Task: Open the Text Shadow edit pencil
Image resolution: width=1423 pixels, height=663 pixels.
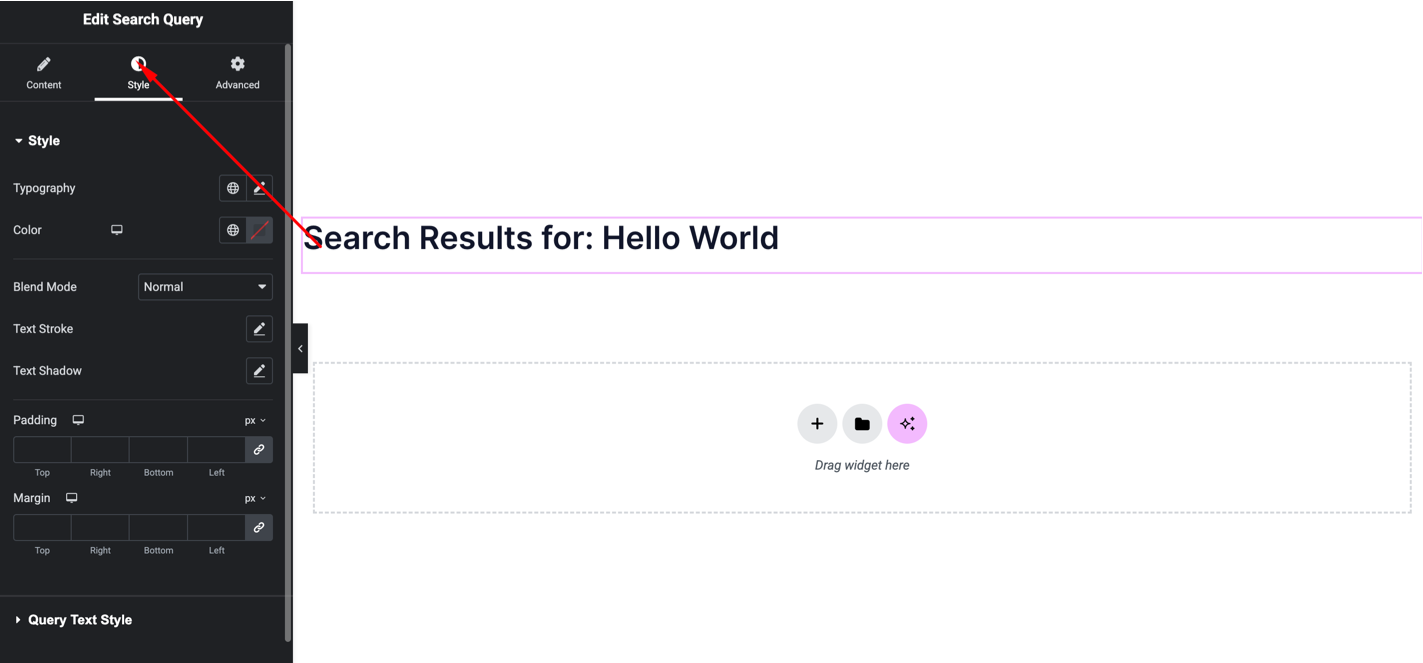Action: [259, 371]
